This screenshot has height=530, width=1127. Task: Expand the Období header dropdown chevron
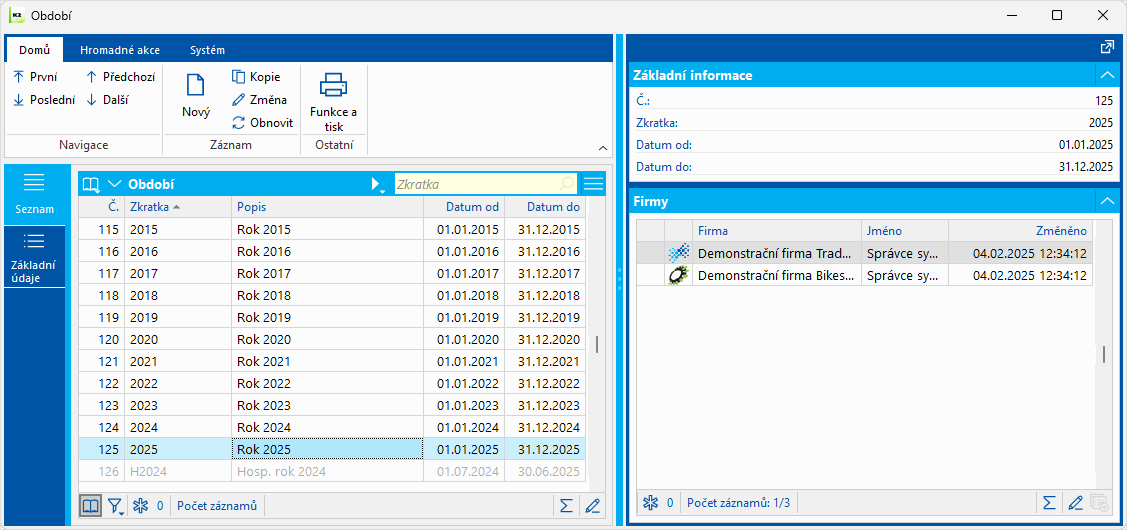[114, 184]
